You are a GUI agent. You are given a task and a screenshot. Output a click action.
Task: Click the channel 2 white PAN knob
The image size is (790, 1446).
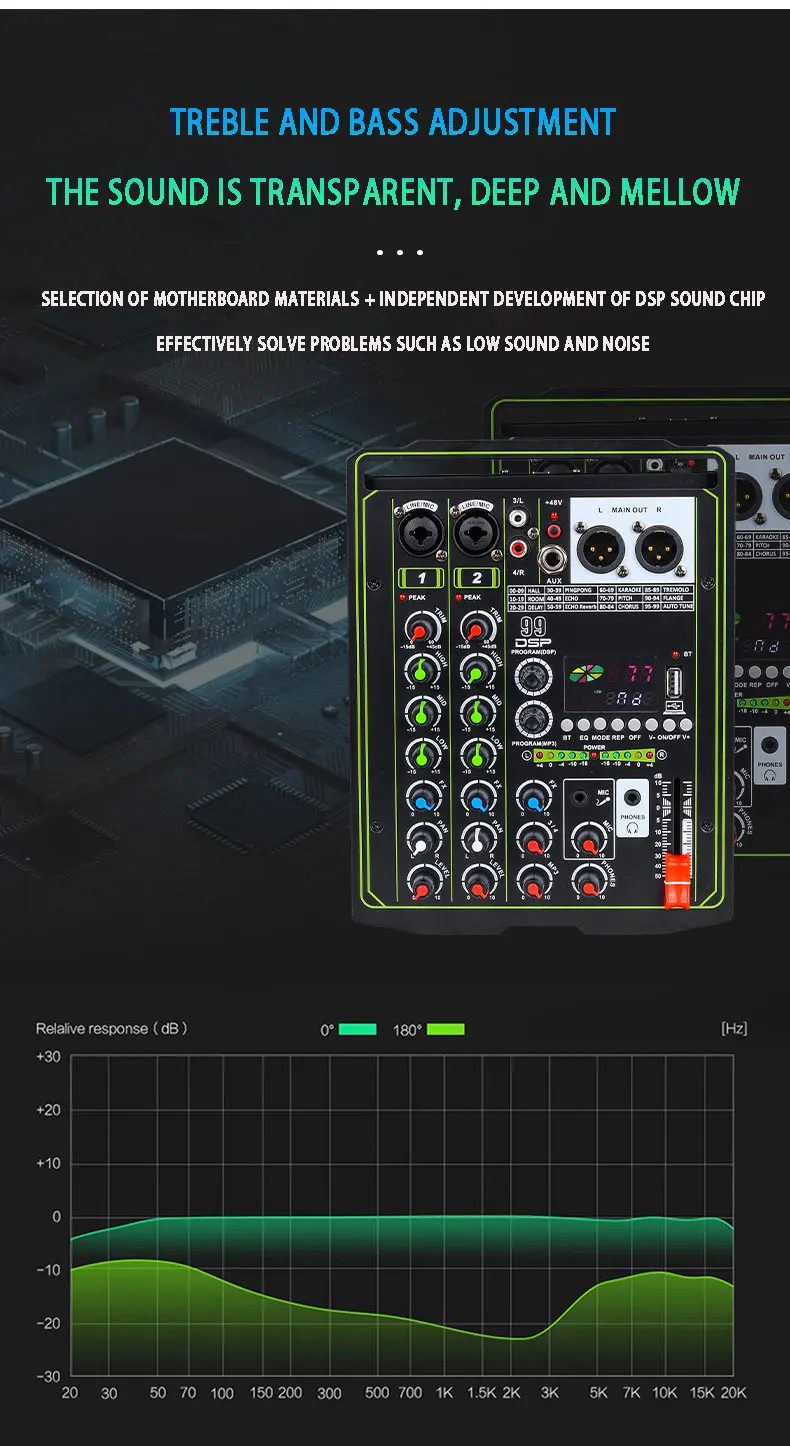(477, 840)
